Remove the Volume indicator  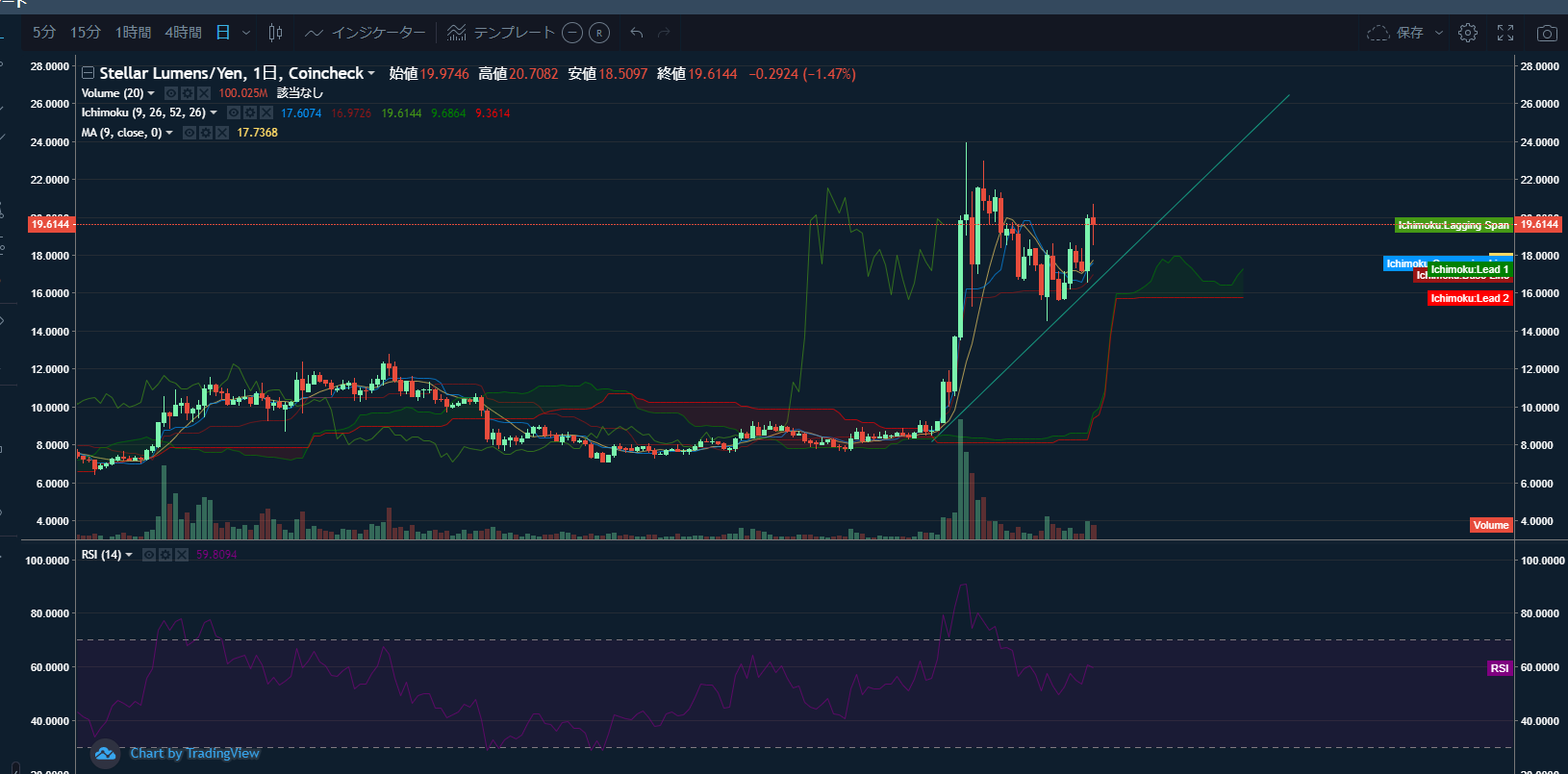pos(204,93)
